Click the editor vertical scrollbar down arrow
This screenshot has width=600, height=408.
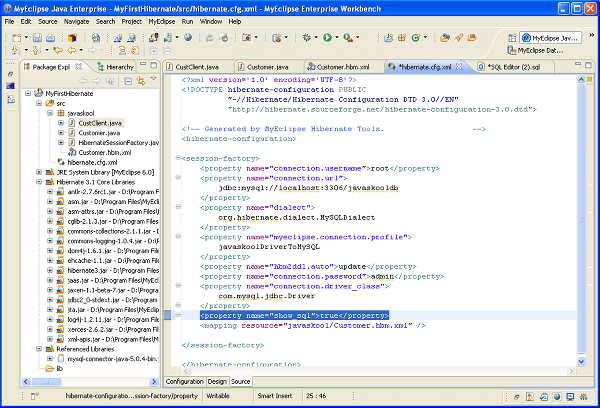tap(581, 361)
